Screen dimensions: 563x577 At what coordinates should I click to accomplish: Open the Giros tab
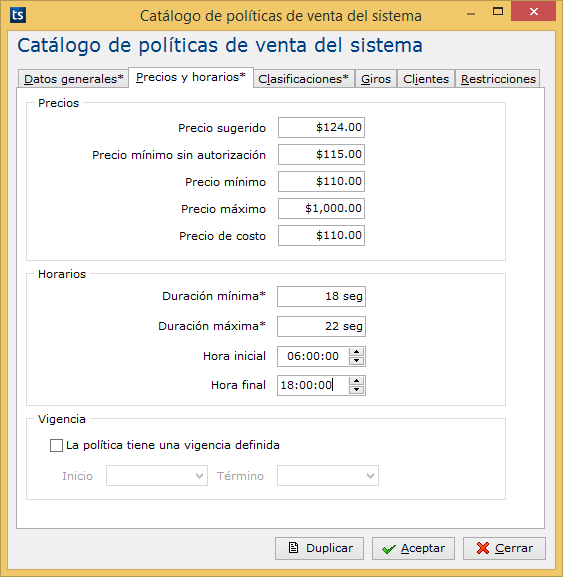point(376,79)
